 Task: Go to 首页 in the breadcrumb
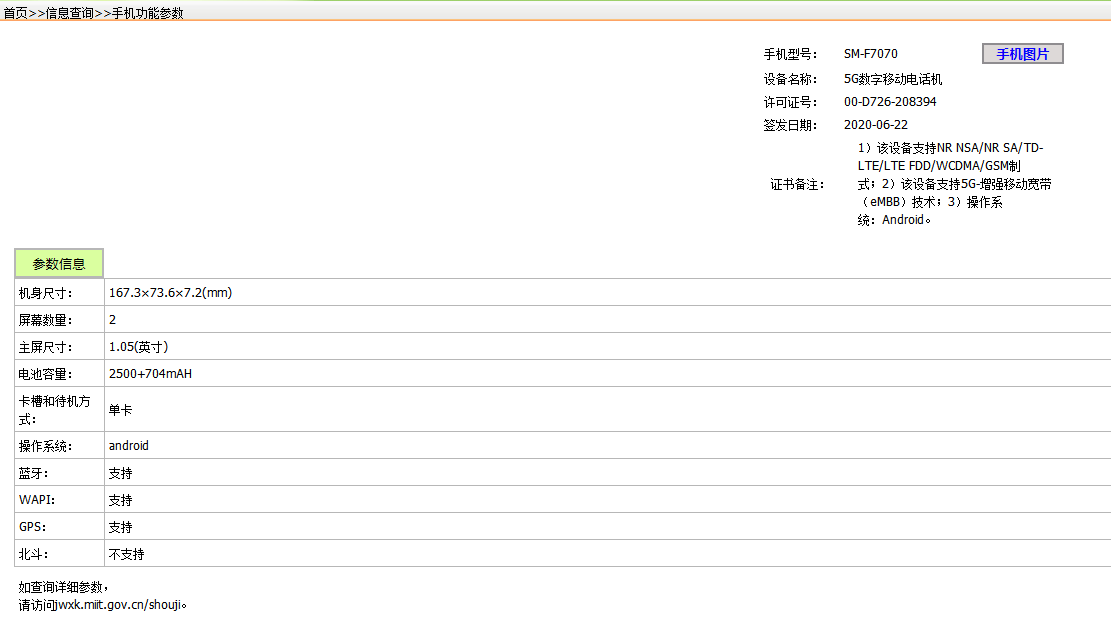coord(15,13)
